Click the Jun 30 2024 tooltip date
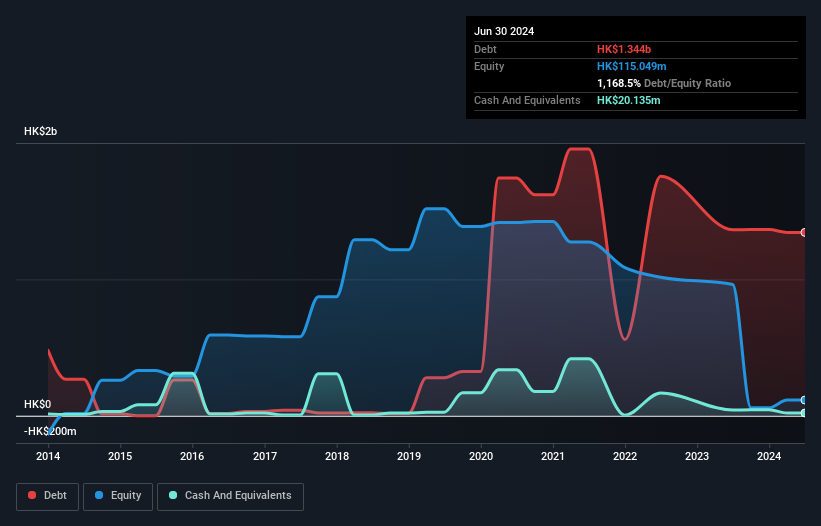821x526 pixels. (x=504, y=31)
